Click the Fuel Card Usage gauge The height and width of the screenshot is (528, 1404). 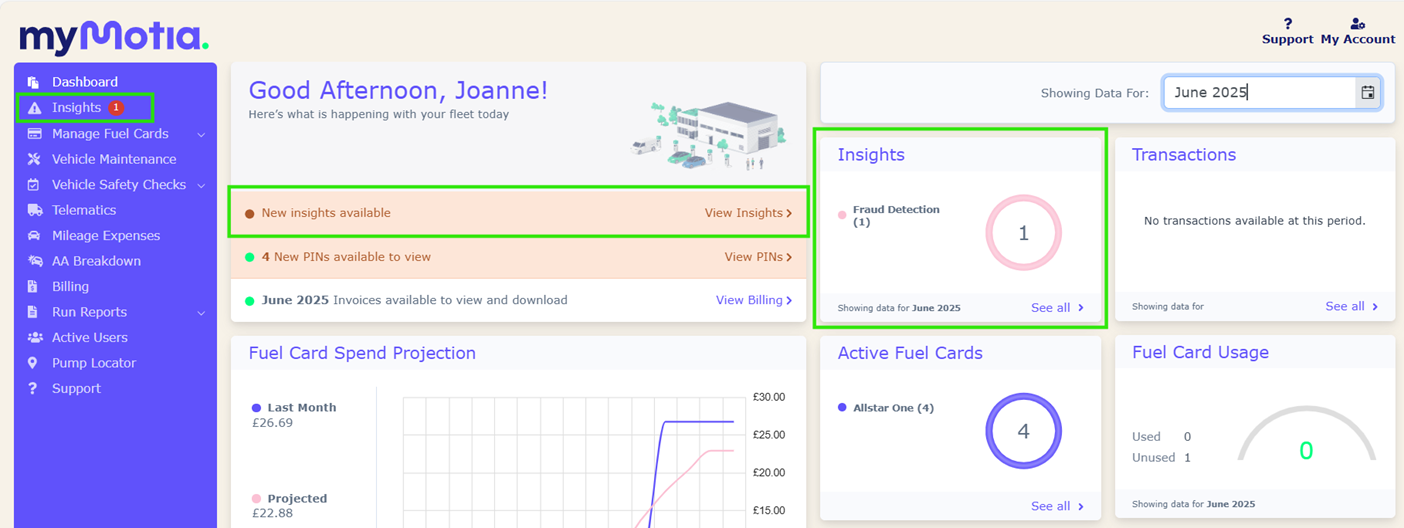point(1305,435)
